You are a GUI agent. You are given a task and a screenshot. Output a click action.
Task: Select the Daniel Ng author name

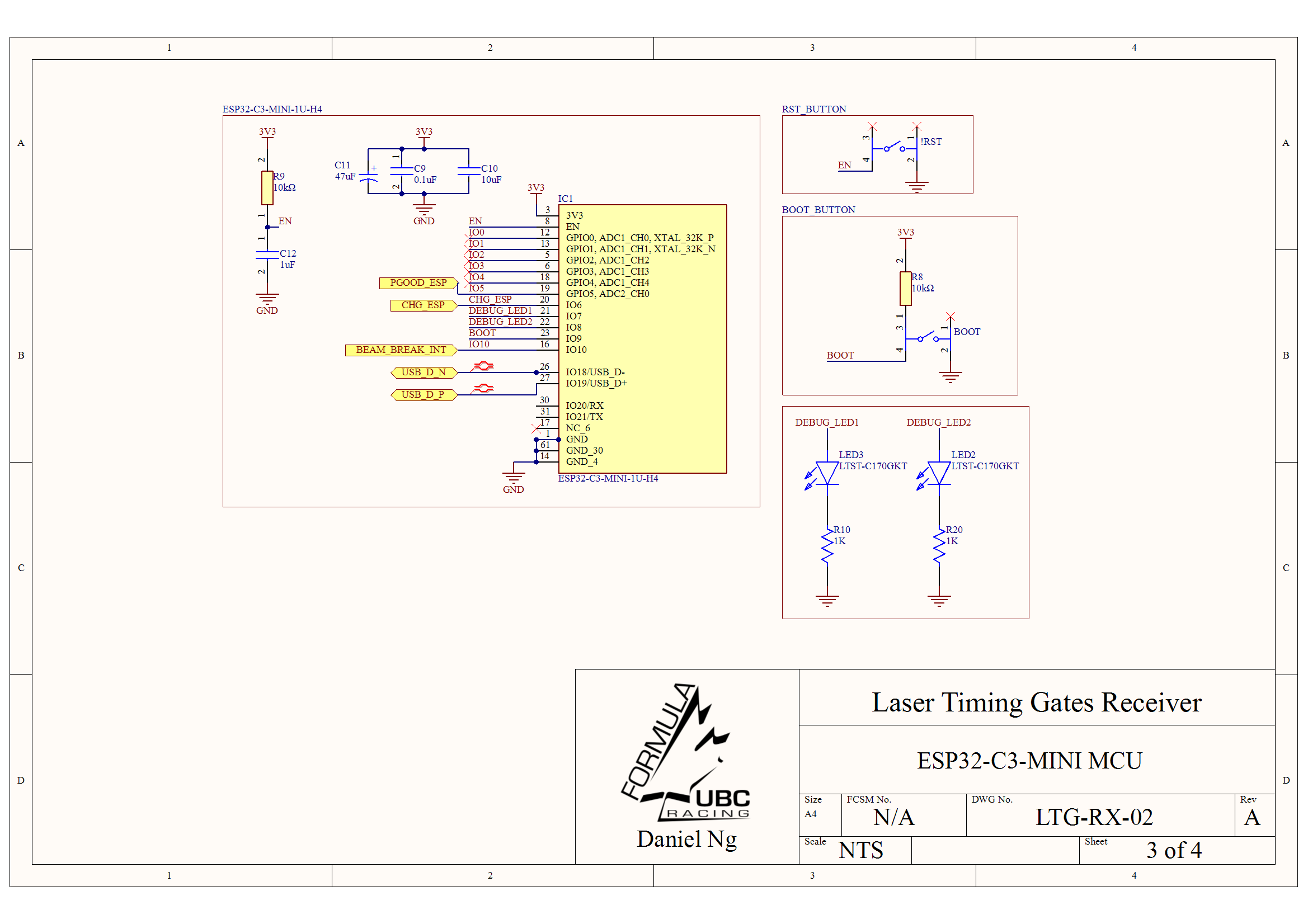[686, 840]
